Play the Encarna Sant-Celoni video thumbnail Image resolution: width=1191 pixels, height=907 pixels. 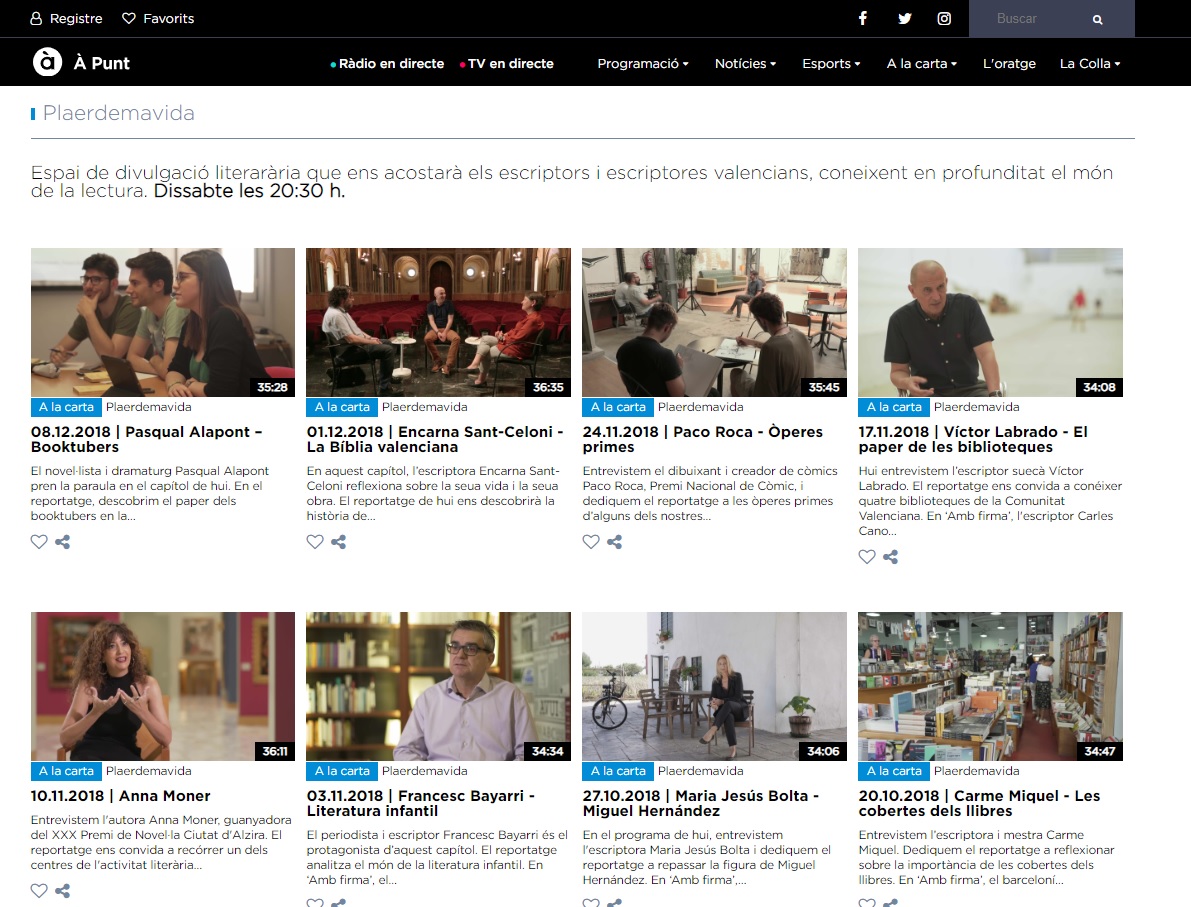(x=438, y=322)
